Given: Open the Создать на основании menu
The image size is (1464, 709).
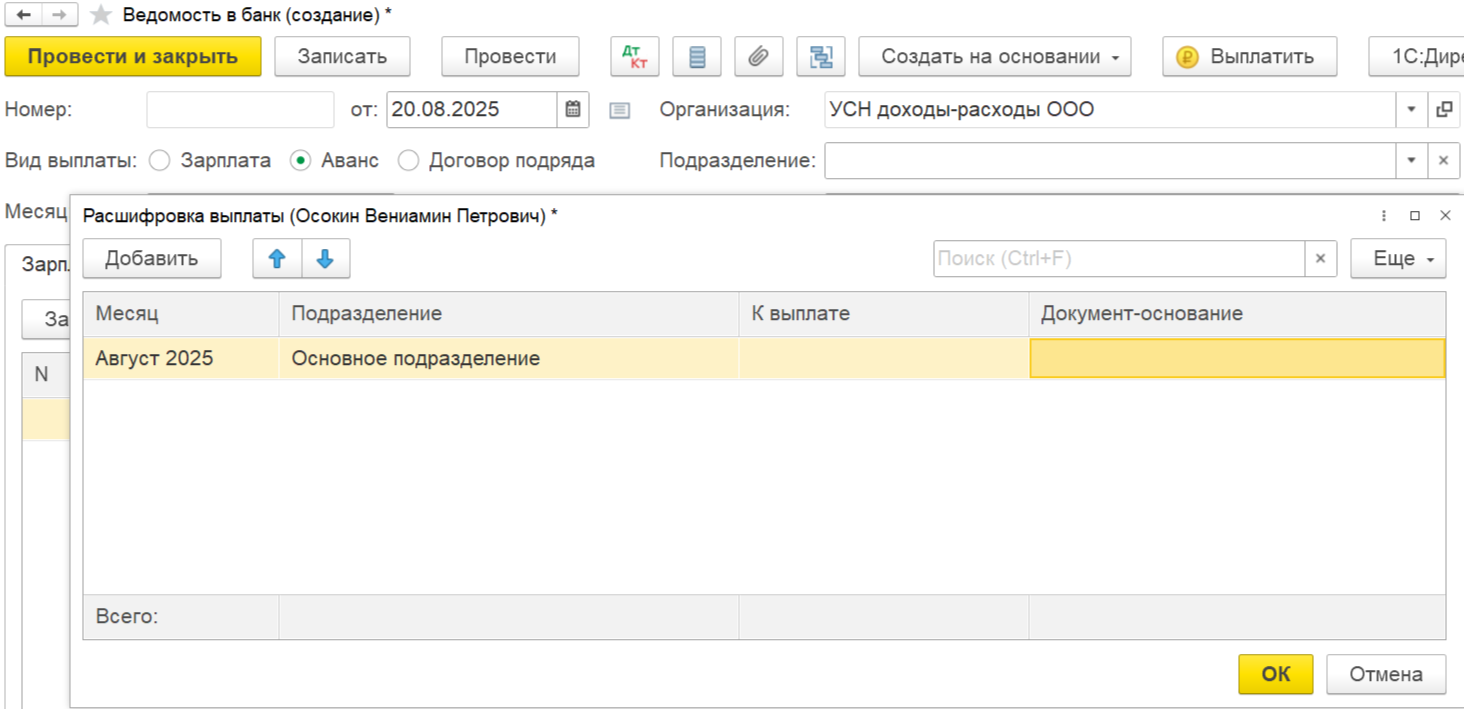Looking at the screenshot, I should point(994,57).
